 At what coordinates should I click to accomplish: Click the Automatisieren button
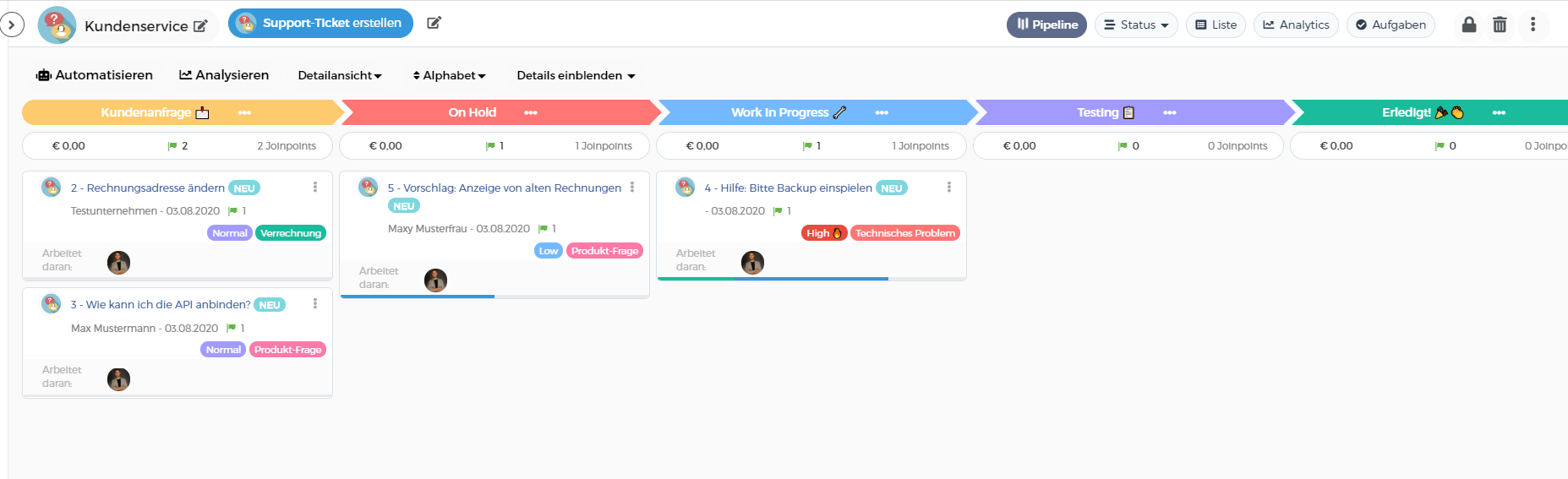94,75
